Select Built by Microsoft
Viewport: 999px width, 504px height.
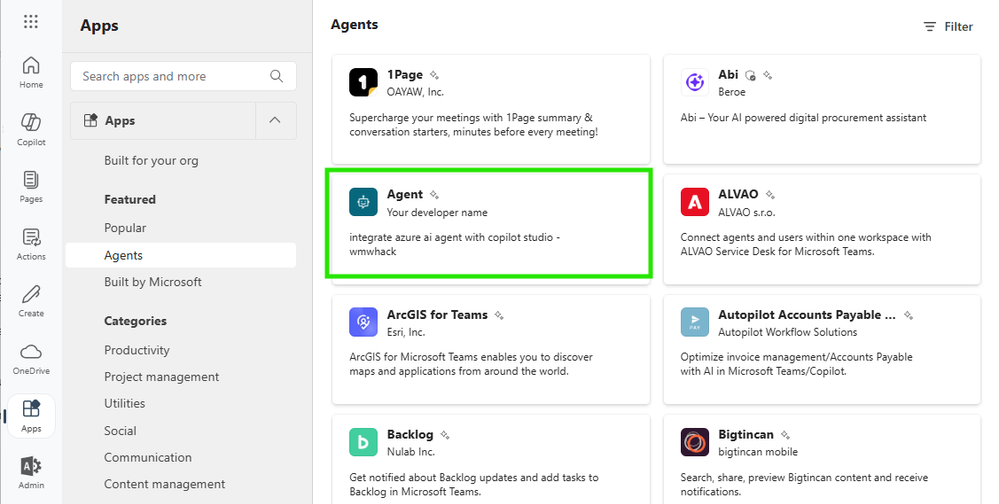(153, 282)
